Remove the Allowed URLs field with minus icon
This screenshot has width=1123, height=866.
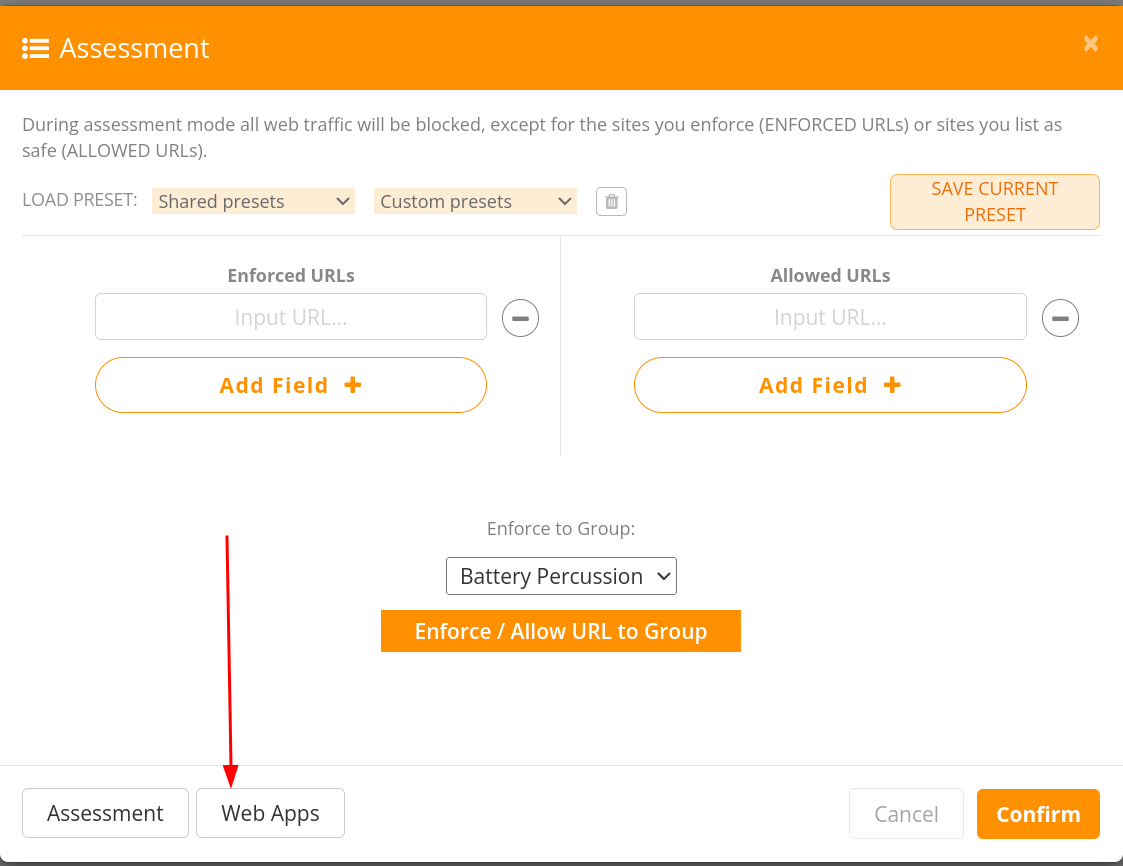coord(1060,318)
